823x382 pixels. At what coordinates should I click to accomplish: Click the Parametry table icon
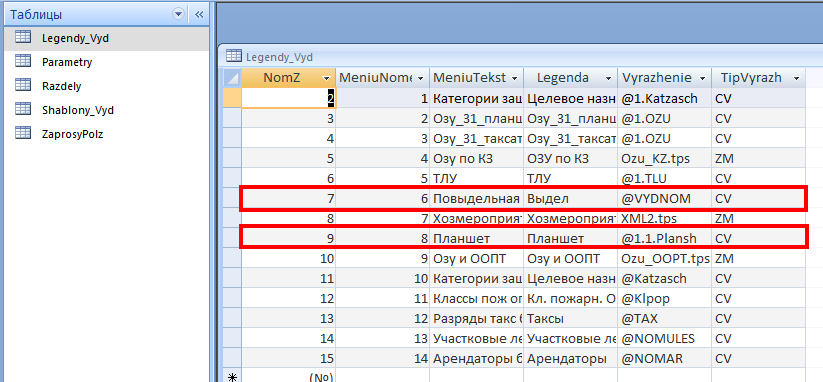pyautogui.click(x=23, y=61)
